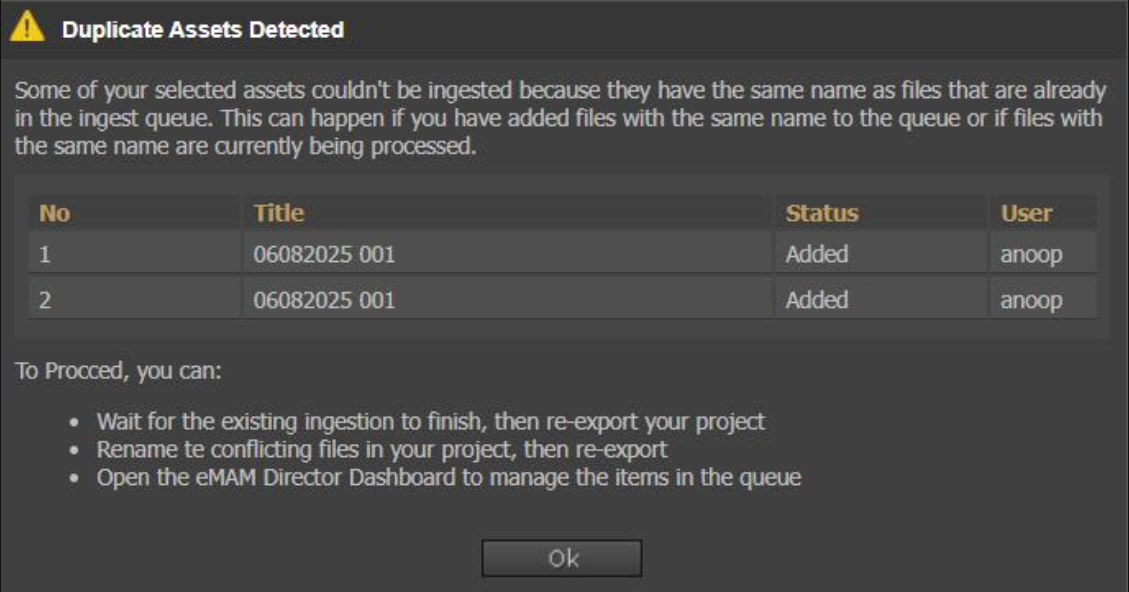
Task: Click anoop user in second row
Action: click(x=1031, y=300)
